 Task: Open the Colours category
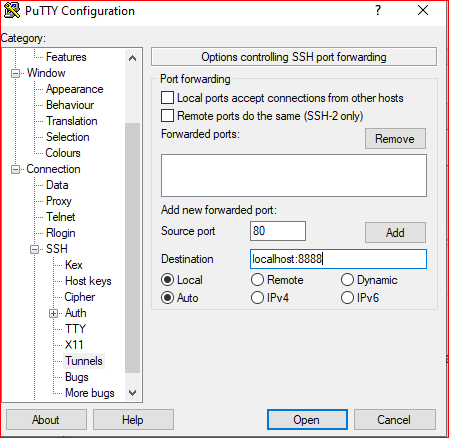[63, 153]
